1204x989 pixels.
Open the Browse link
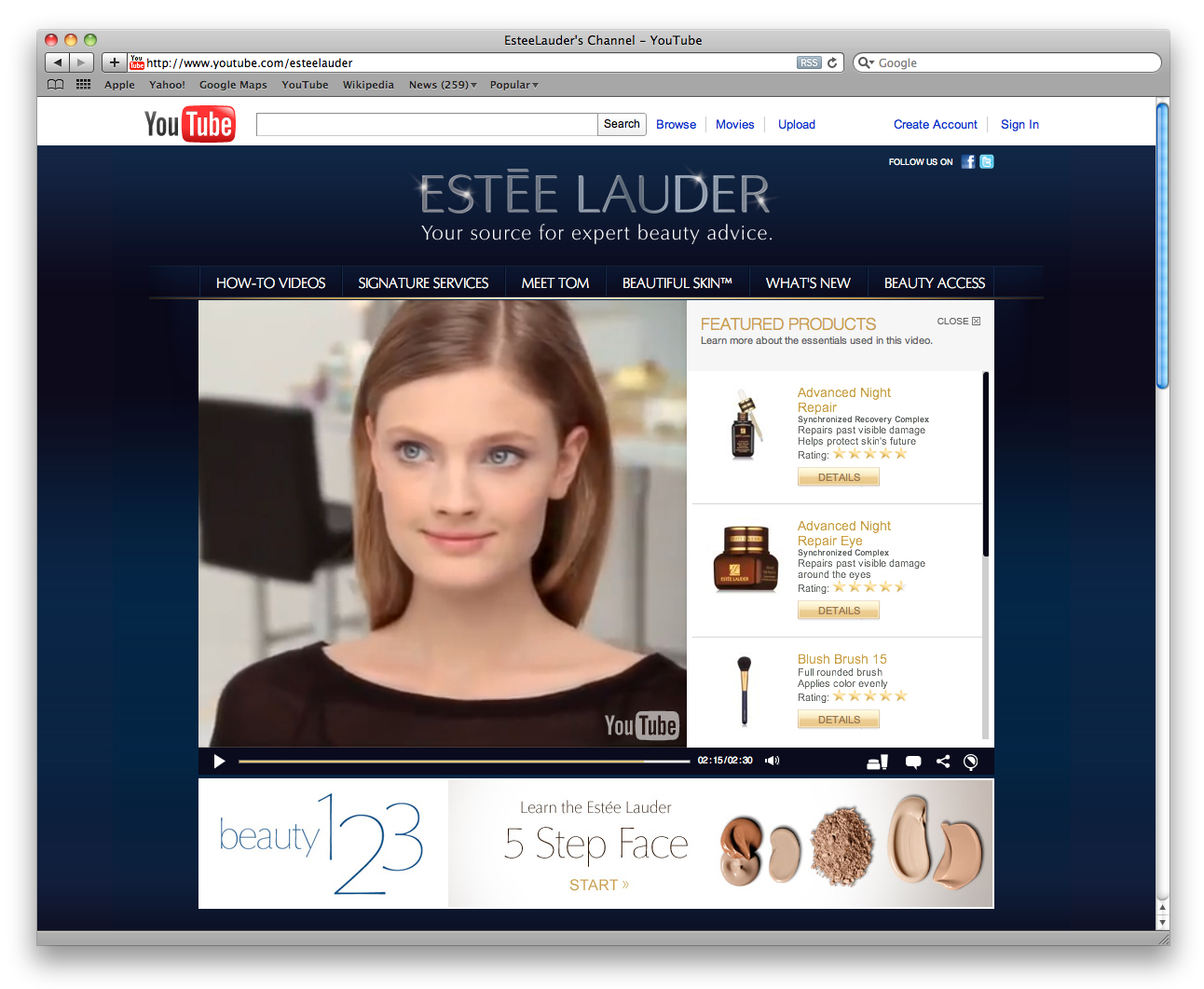[x=676, y=124]
